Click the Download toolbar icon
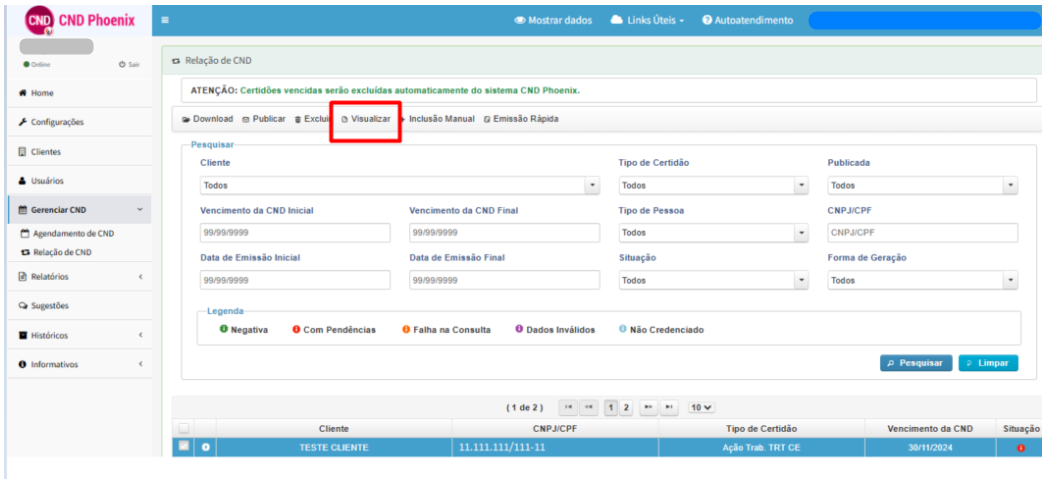This screenshot has width=1060, height=484. click(186, 119)
